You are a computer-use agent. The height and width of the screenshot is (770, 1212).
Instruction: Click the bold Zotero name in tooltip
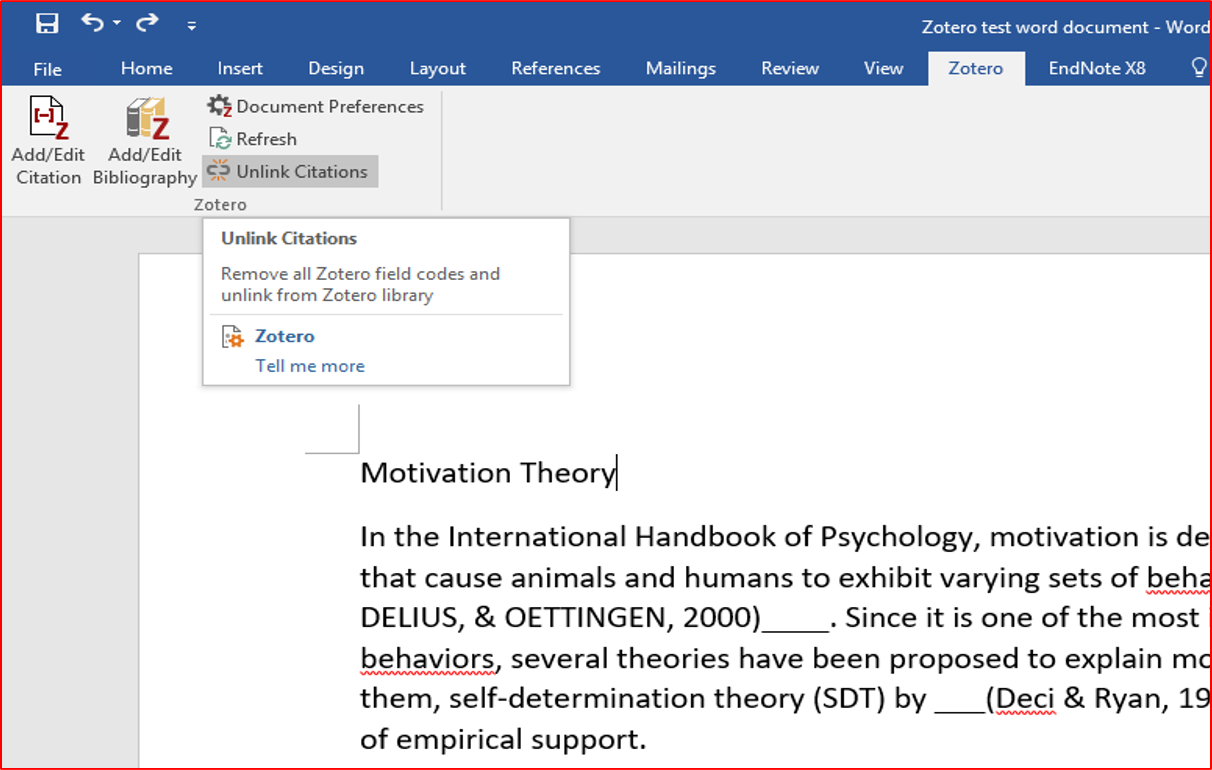click(285, 336)
